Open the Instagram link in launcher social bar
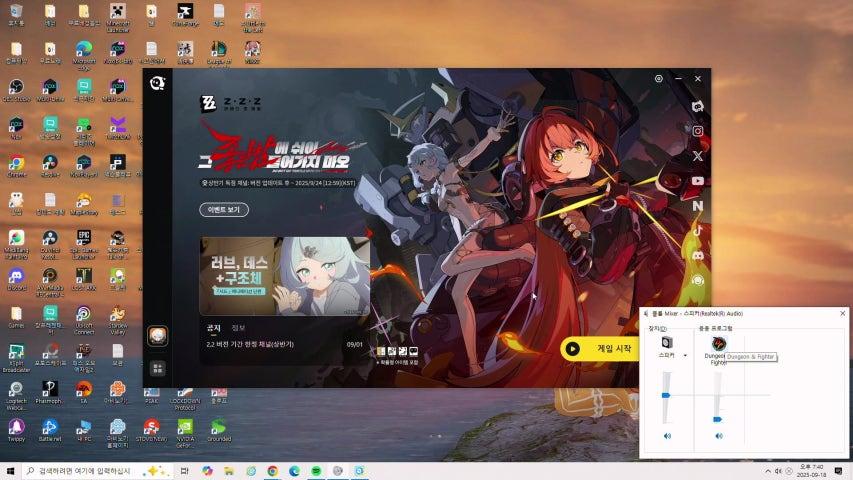The image size is (853, 480). coord(698,131)
